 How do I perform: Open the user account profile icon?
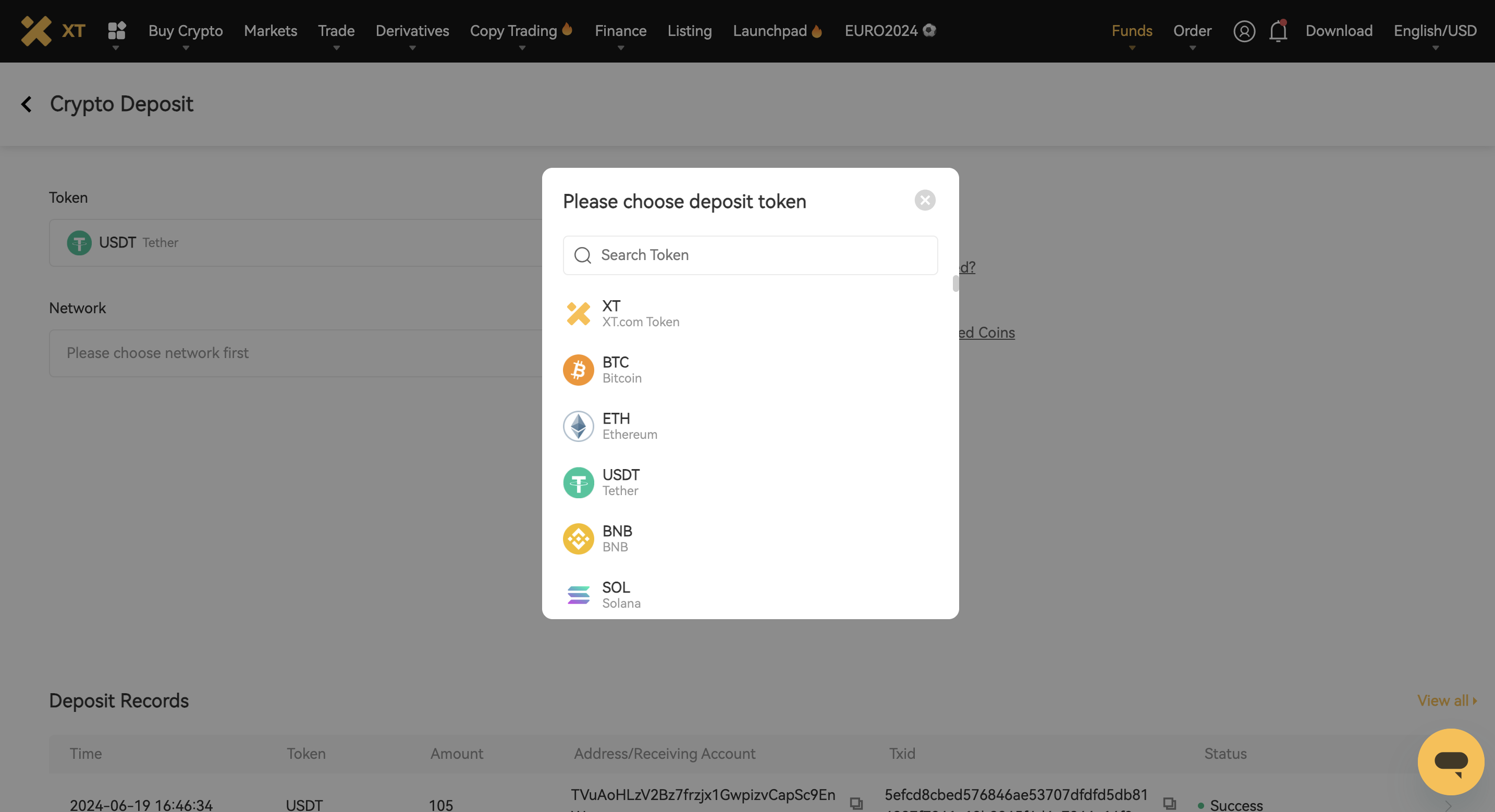tap(1244, 31)
